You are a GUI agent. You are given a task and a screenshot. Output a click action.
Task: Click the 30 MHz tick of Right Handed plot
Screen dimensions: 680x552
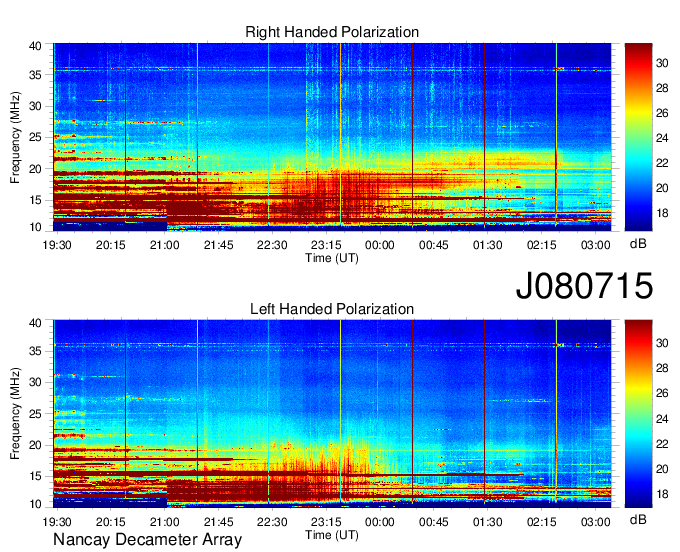(35, 106)
